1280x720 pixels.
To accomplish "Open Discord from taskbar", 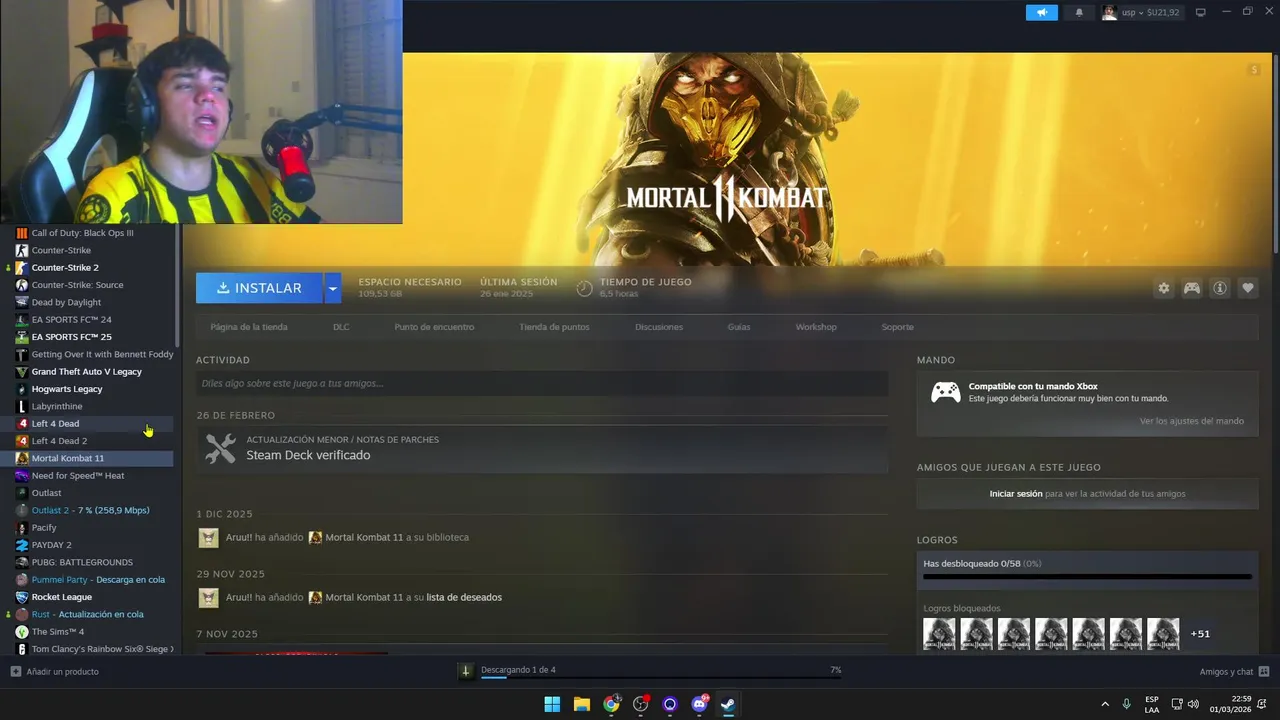I will click(699, 704).
